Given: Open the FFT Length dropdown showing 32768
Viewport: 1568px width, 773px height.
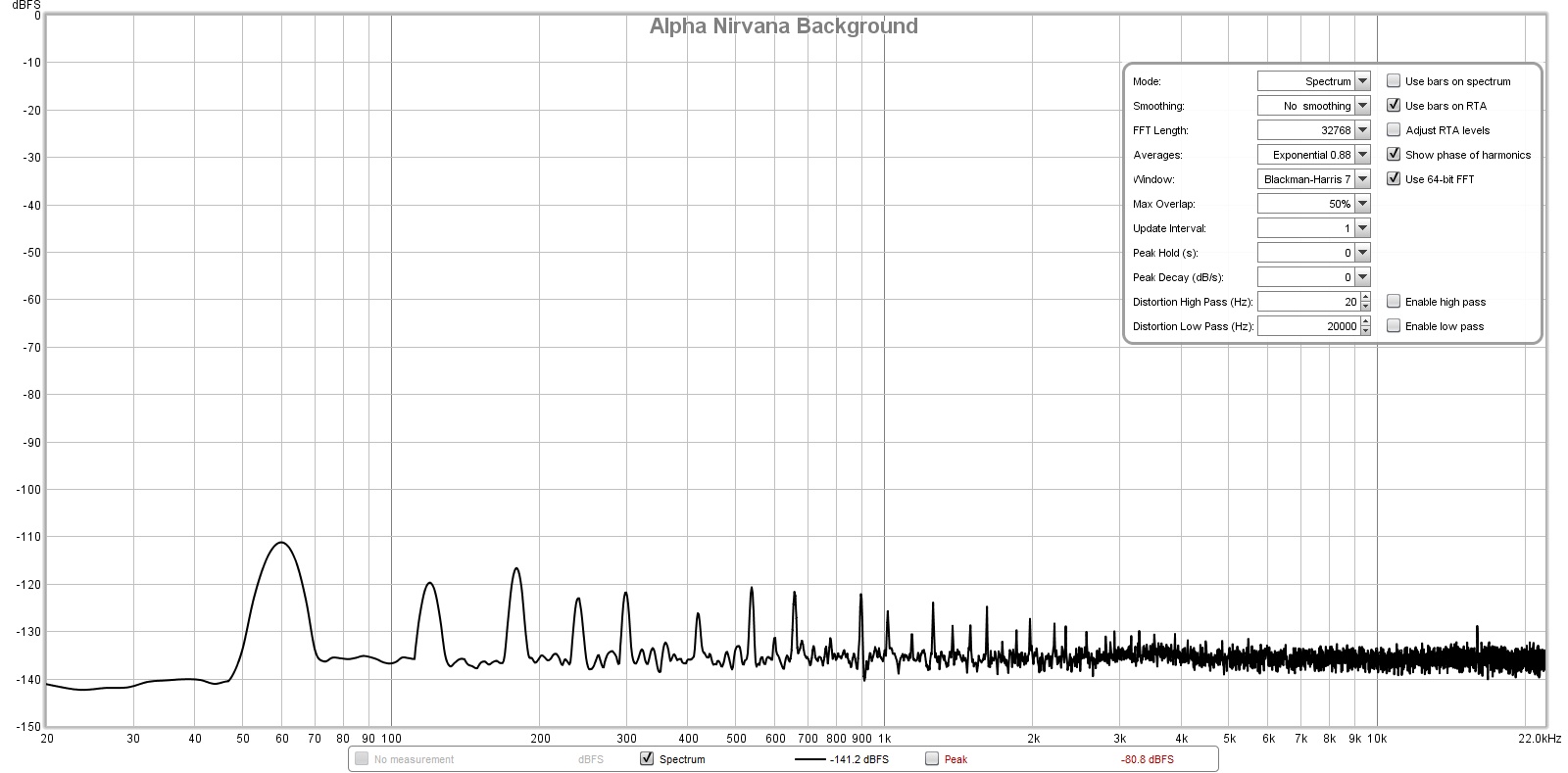Looking at the screenshot, I should click(x=1313, y=130).
